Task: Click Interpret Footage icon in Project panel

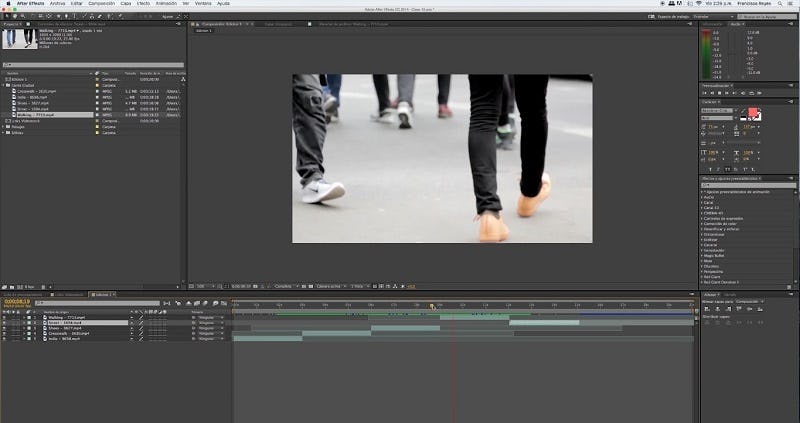Action: (x=4, y=287)
